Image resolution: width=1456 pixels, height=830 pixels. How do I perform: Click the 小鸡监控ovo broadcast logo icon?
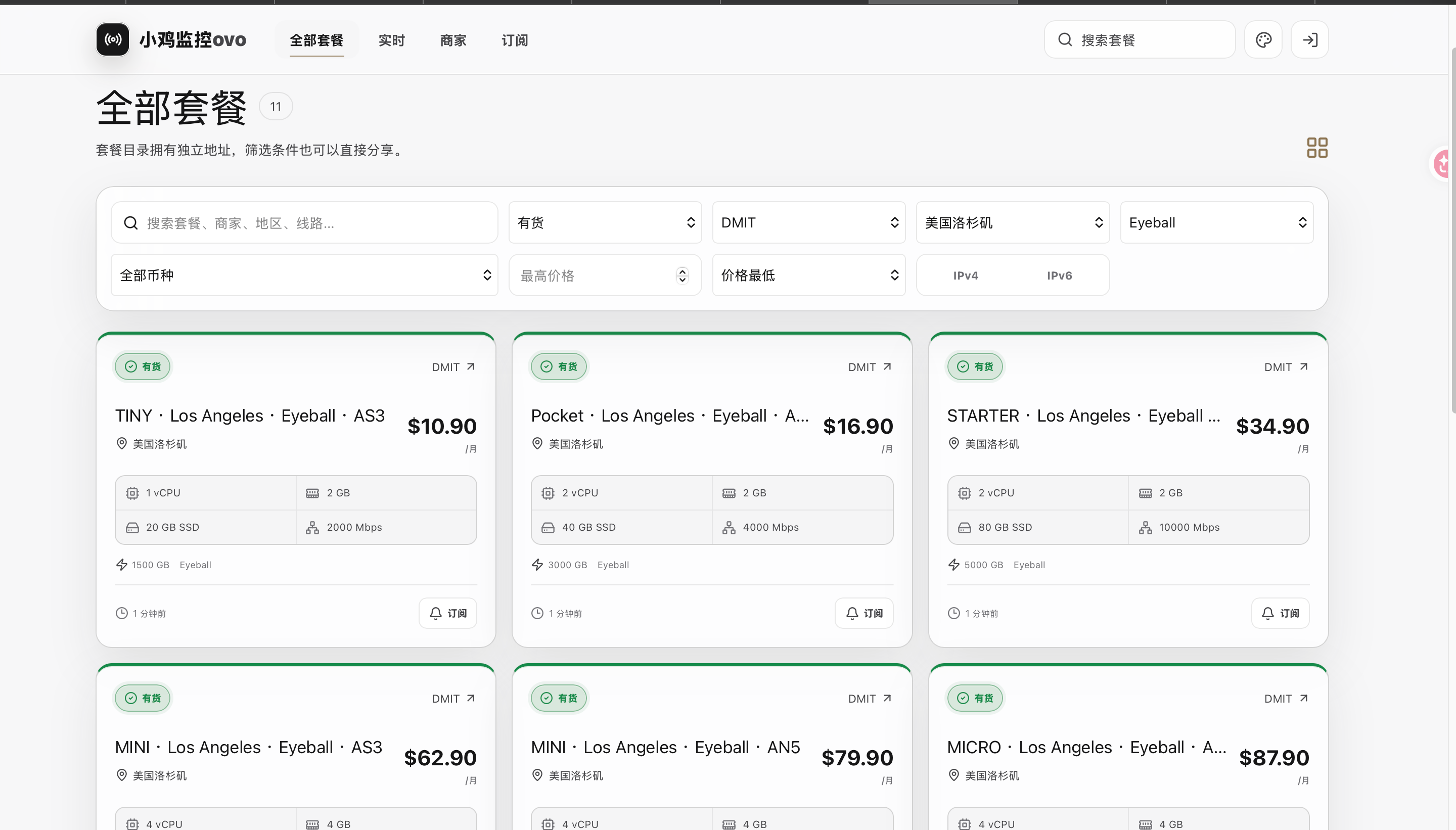pos(112,39)
